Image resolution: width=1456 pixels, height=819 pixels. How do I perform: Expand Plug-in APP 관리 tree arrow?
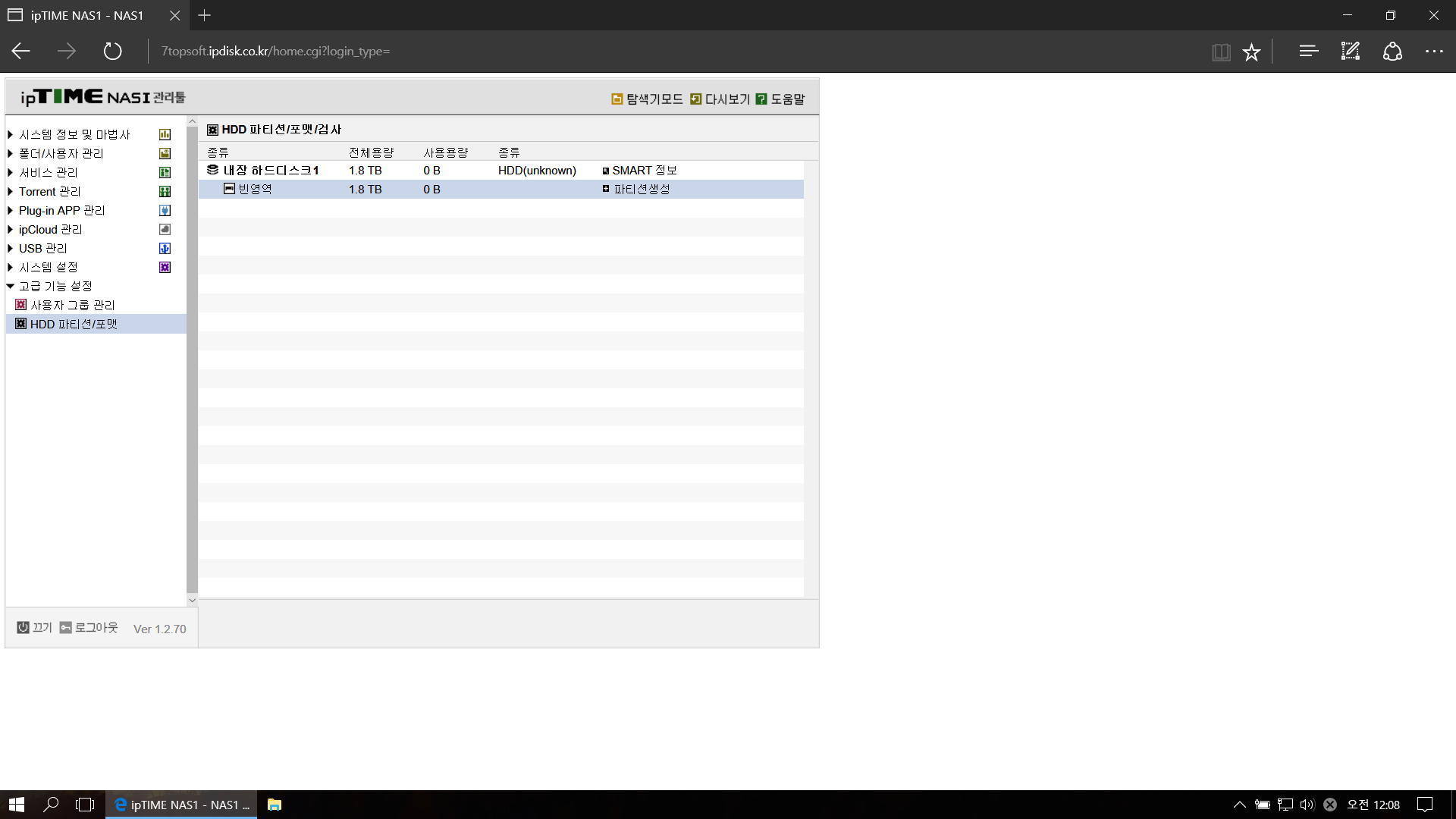pos(11,211)
